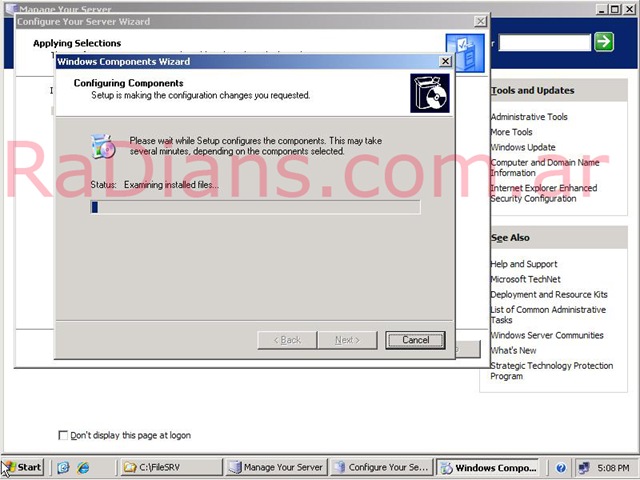
Task: Switch to Manage Your Server taskbar item
Action: (275, 467)
